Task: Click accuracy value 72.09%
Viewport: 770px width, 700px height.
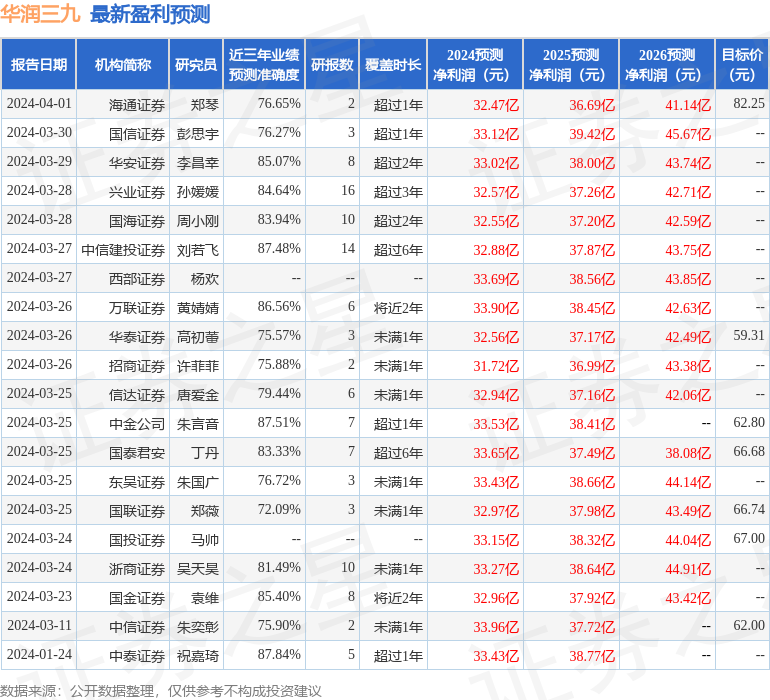Action: click(x=279, y=509)
